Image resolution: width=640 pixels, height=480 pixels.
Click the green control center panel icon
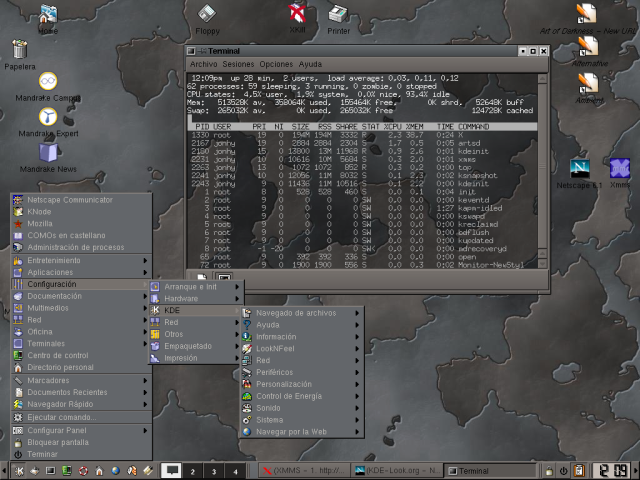67,471
